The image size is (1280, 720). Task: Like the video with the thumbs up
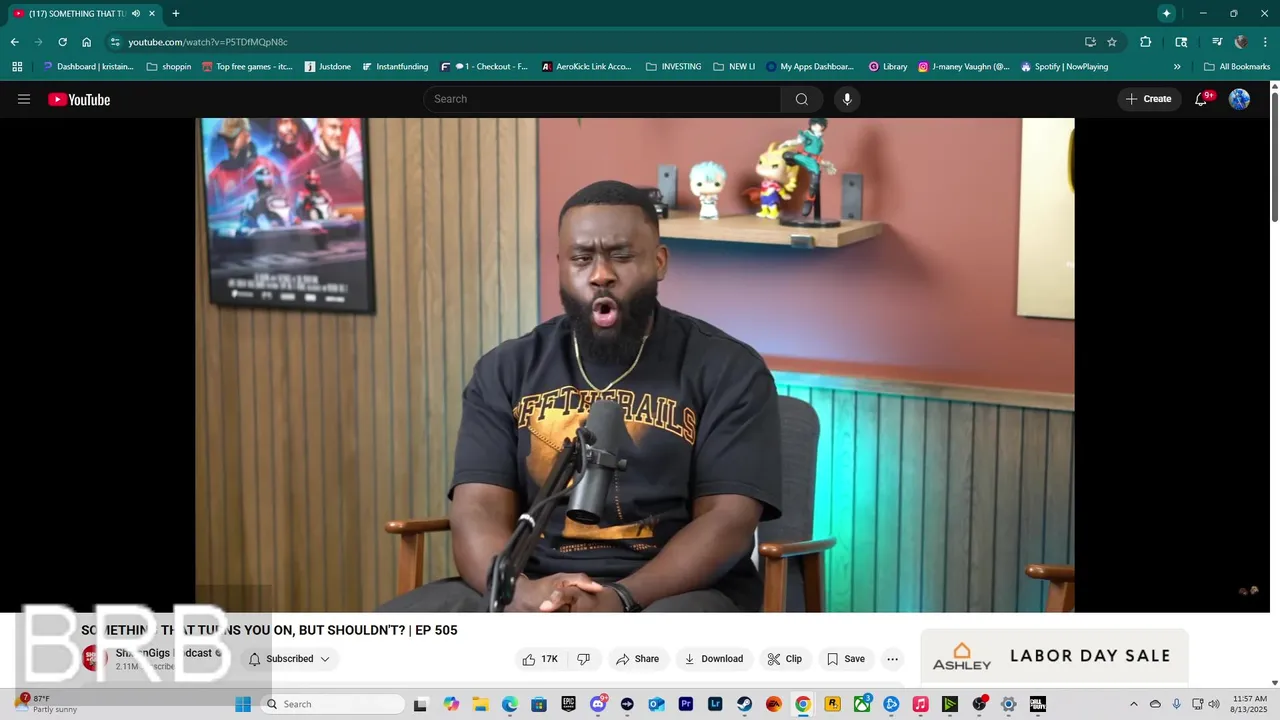click(540, 659)
